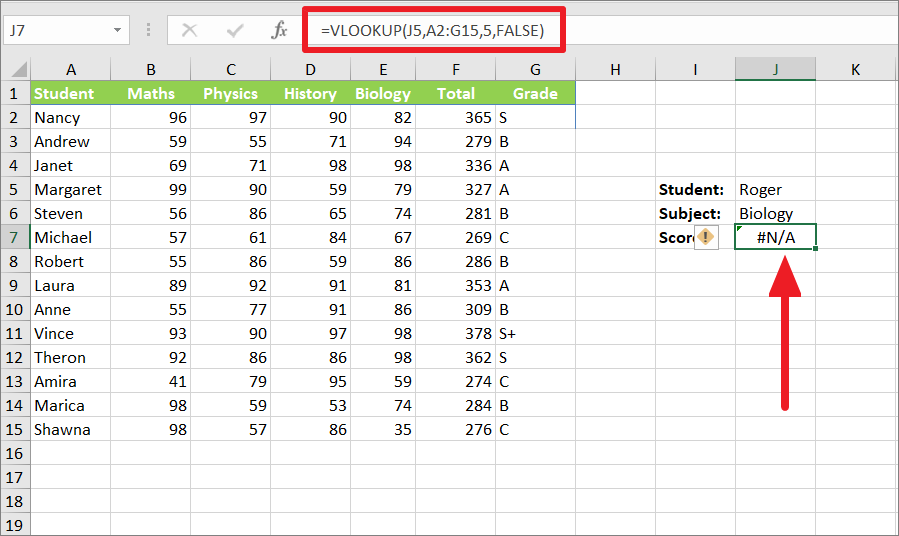Click Vince's grade S+
899x536 pixels.
tap(536, 334)
